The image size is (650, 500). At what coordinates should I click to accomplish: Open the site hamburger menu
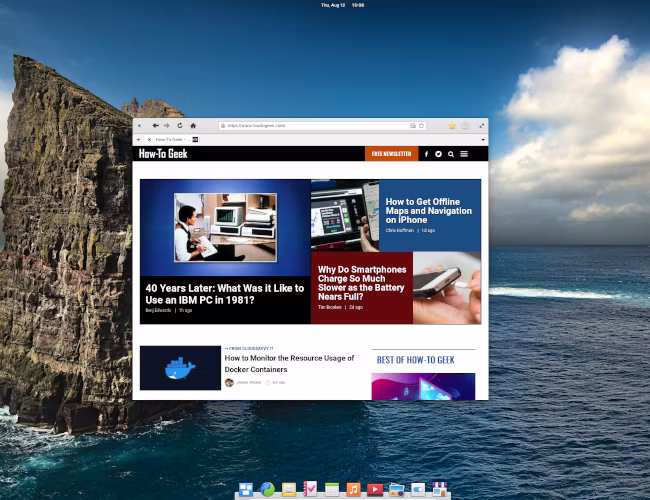(464, 154)
